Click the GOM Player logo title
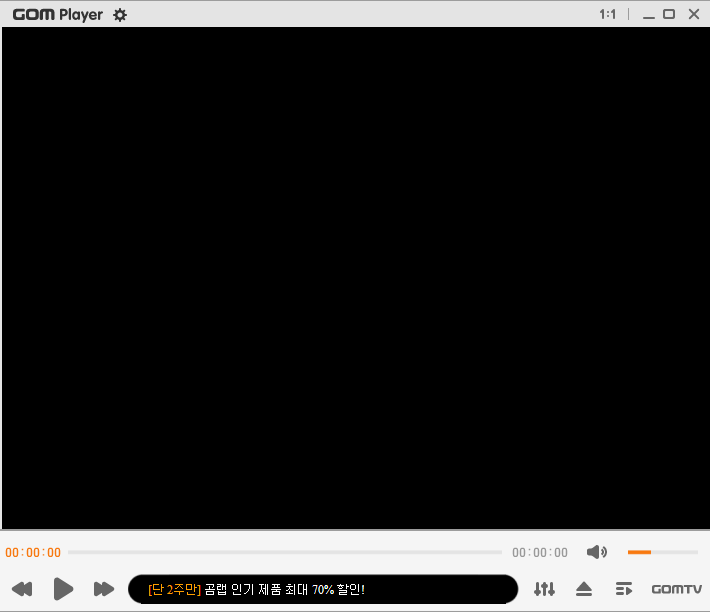This screenshot has width=710, height=612. (x=58, y=14)
